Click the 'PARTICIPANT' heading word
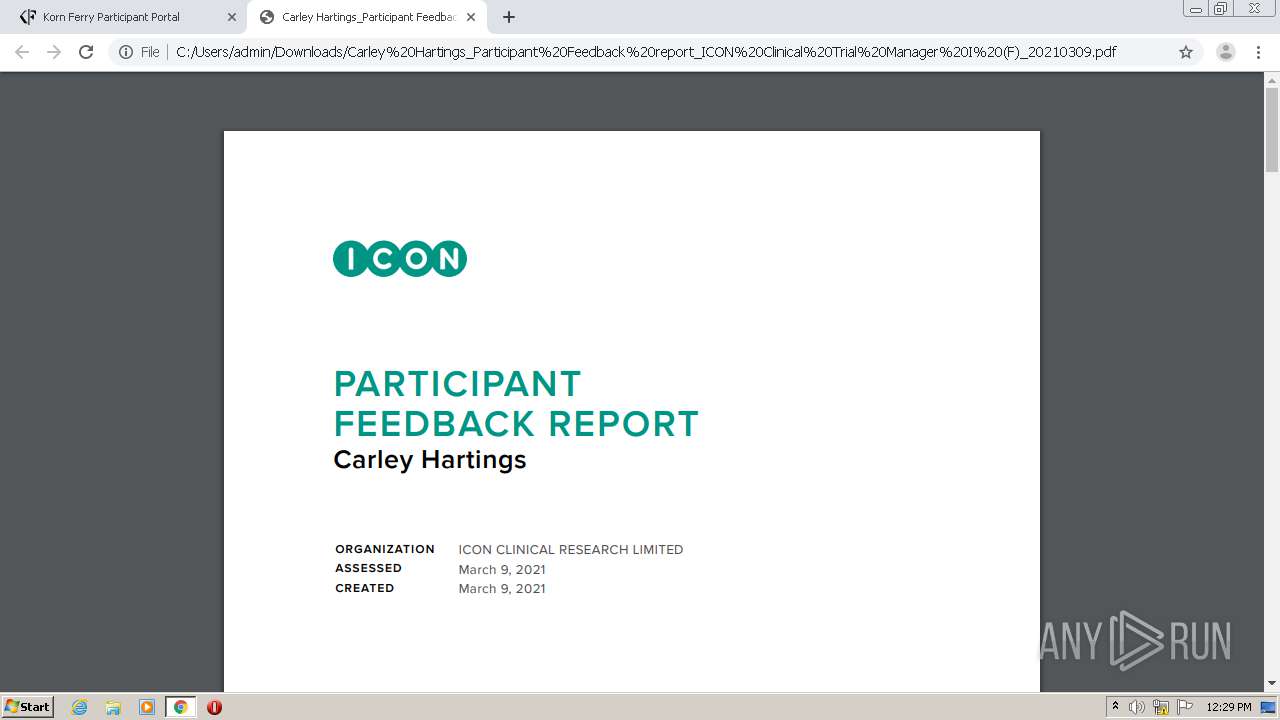Screen dimensions: 1280x720 coord(457,384)
